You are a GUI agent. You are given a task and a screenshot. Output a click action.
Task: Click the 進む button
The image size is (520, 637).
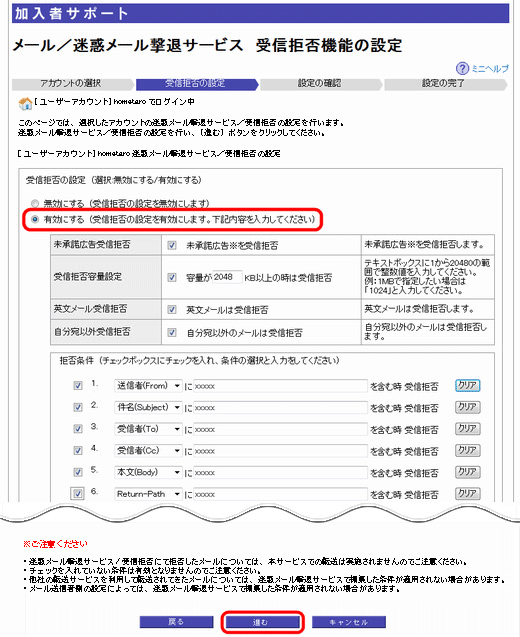click(262, 622)
